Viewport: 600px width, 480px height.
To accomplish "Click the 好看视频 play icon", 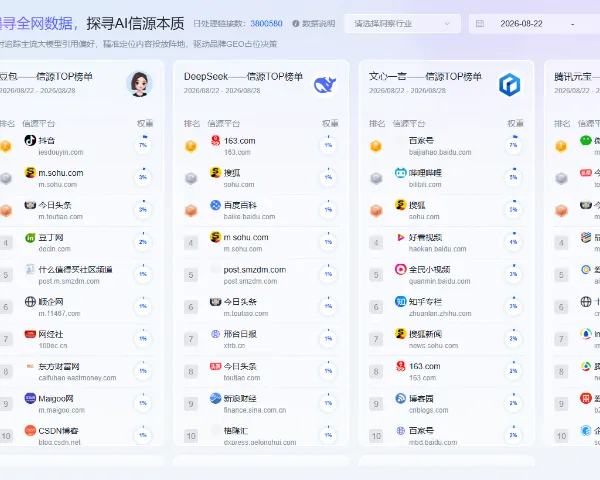I will click(x=401, y=238).
